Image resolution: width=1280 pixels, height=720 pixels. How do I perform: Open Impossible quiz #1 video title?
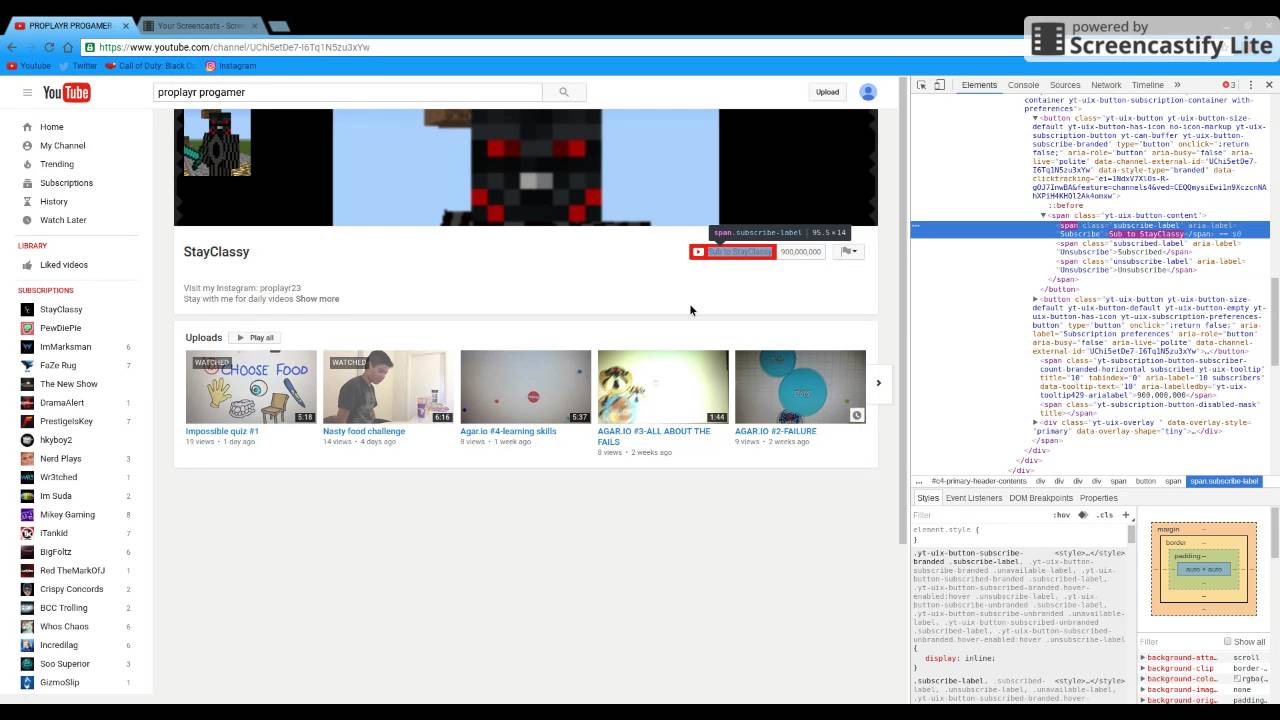[222, 431]
